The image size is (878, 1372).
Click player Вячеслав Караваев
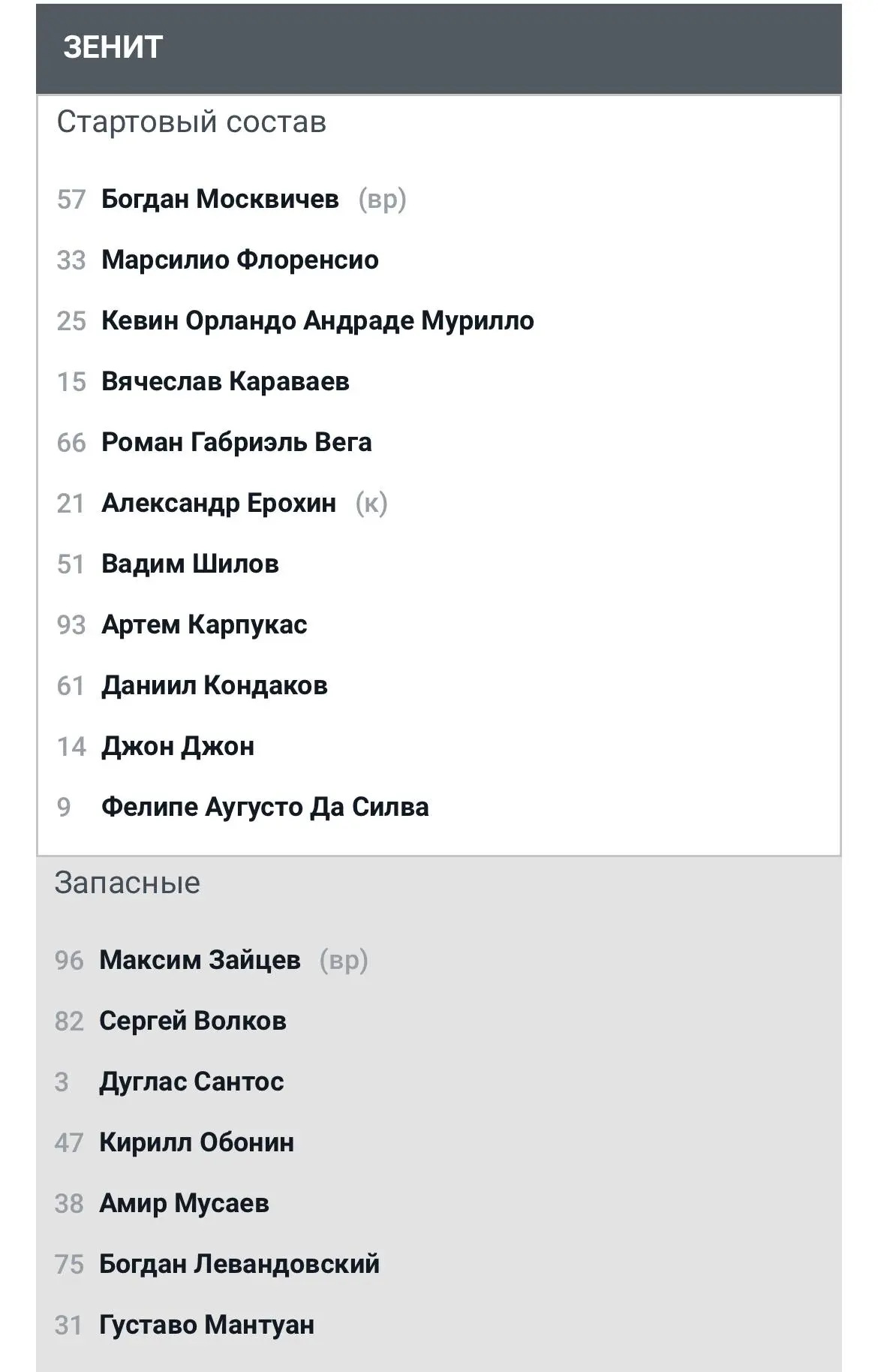(225, 381)
